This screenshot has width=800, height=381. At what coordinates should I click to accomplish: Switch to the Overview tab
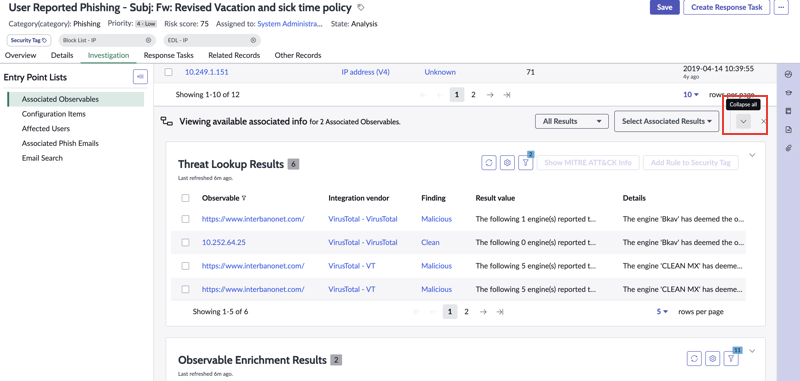click(20, 55)
